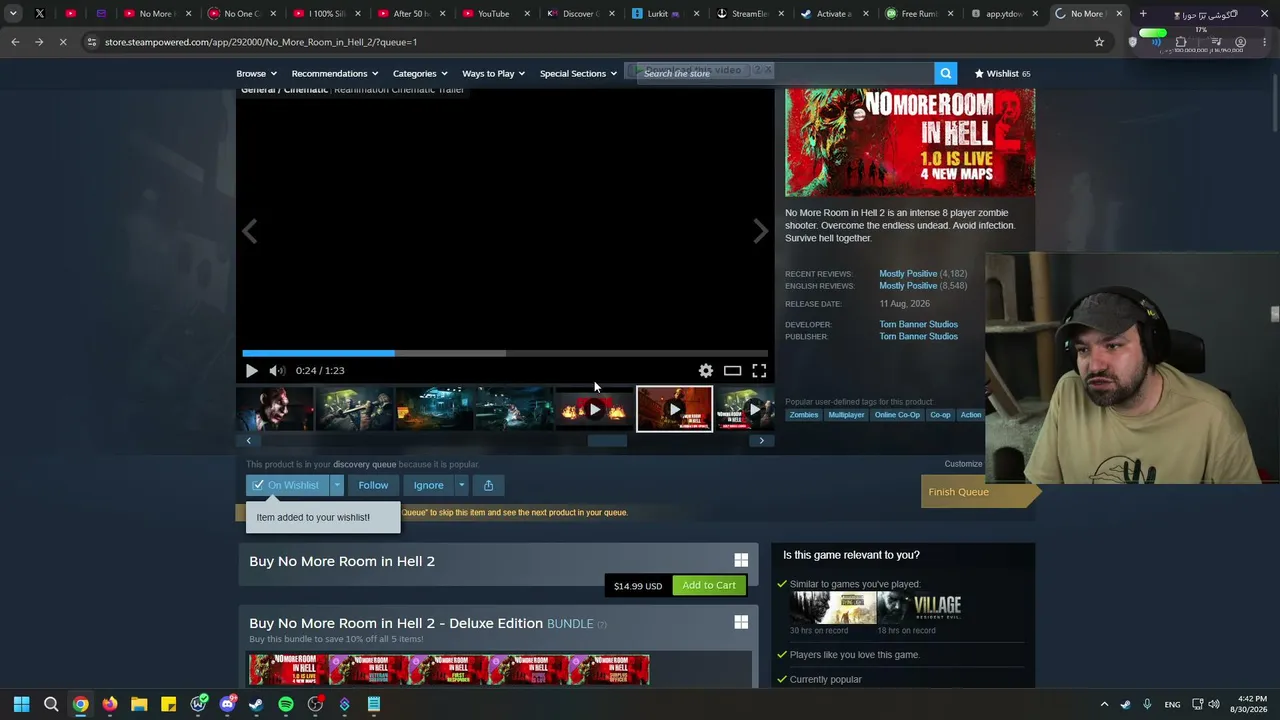Stop loading the page

[x=62, y=42]
